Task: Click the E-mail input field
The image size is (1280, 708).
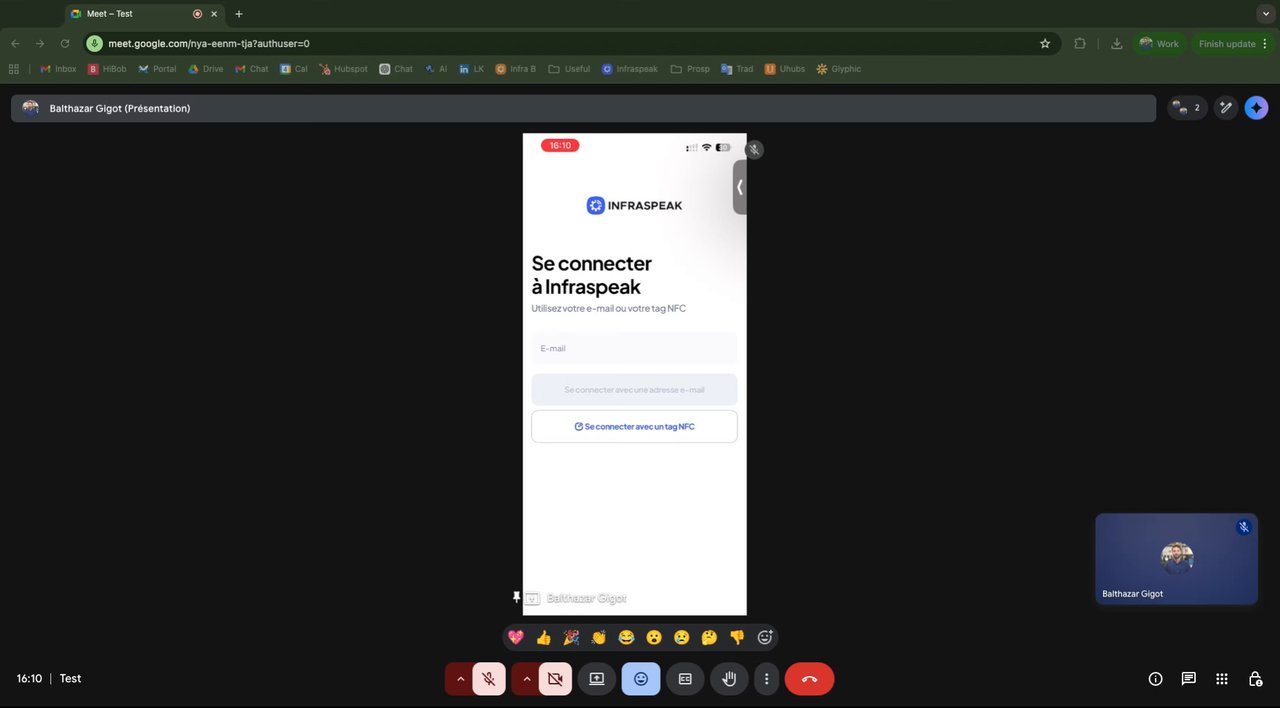Action: click(x=634, y=348)
